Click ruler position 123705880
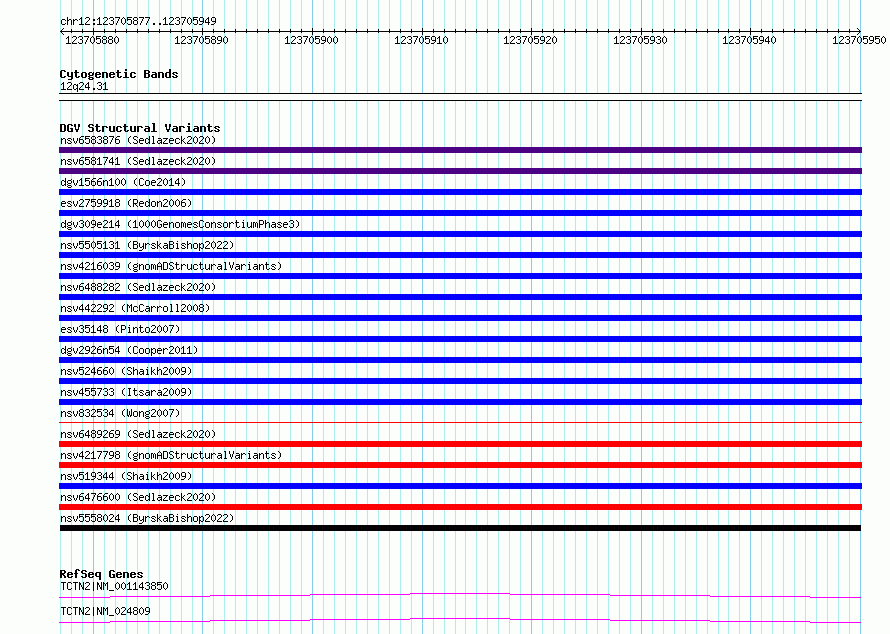 (x=92, y=40)
